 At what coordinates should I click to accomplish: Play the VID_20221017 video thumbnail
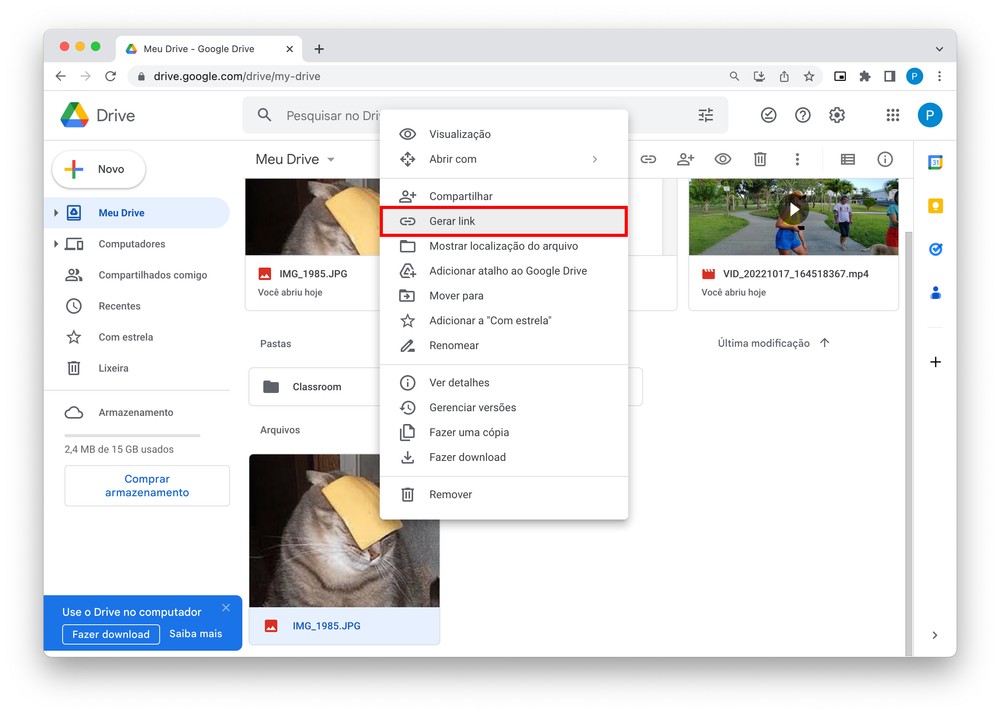point(793,211)
